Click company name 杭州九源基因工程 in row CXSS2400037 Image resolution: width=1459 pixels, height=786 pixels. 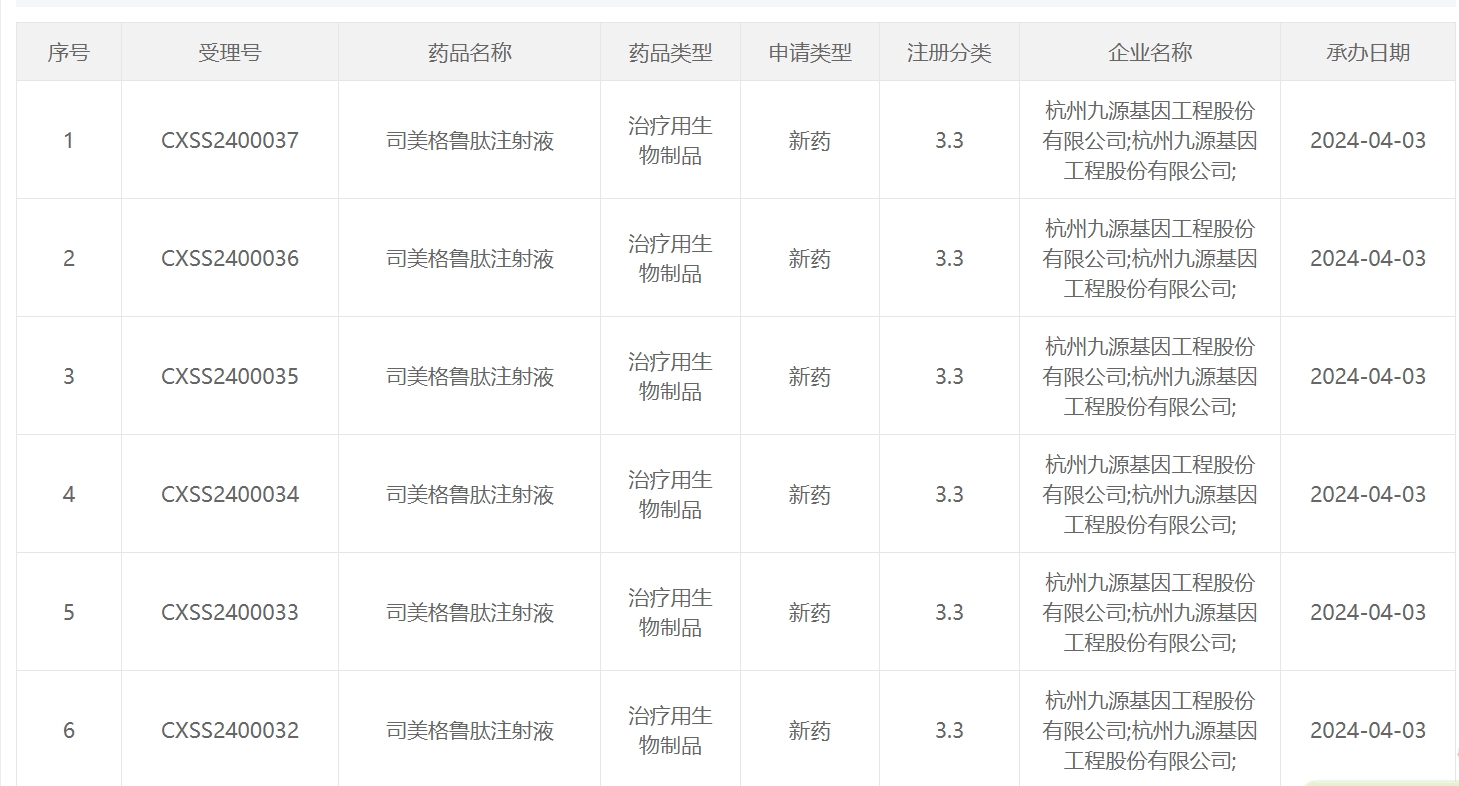click(x=1150, y=141)
